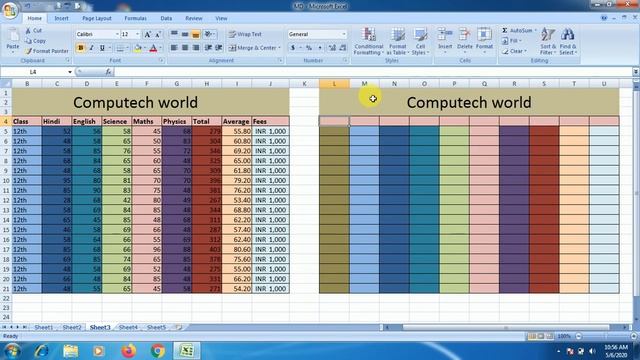This screenshot has height=360, width=640.
Task: Open the Formulas tab
Action: click(x=136, y=18)
